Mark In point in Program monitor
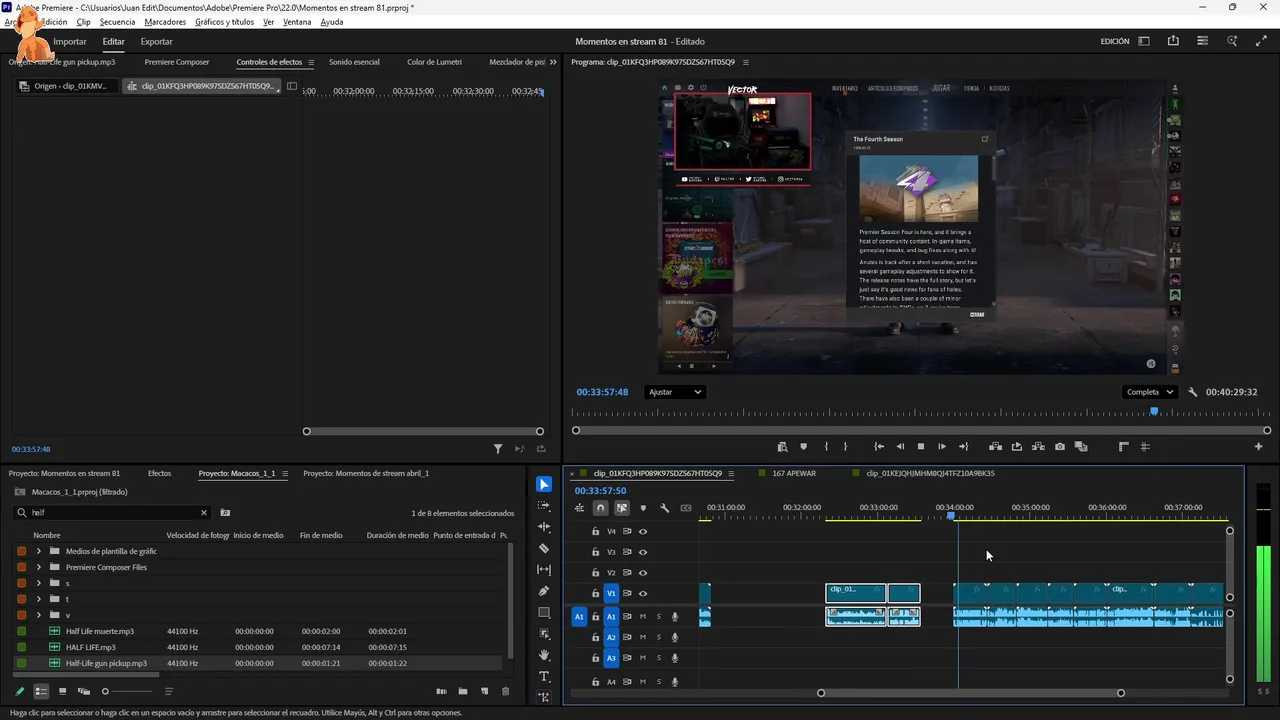Image resolution: width=1280 pixels, height=720 pixels. 826,447
